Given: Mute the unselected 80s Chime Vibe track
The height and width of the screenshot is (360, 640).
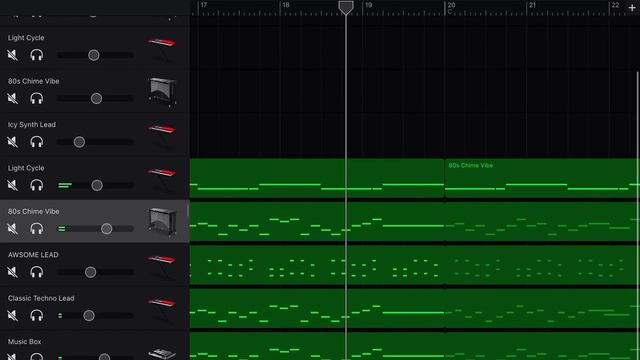Looking at the screenshot, I should [13, 98].
